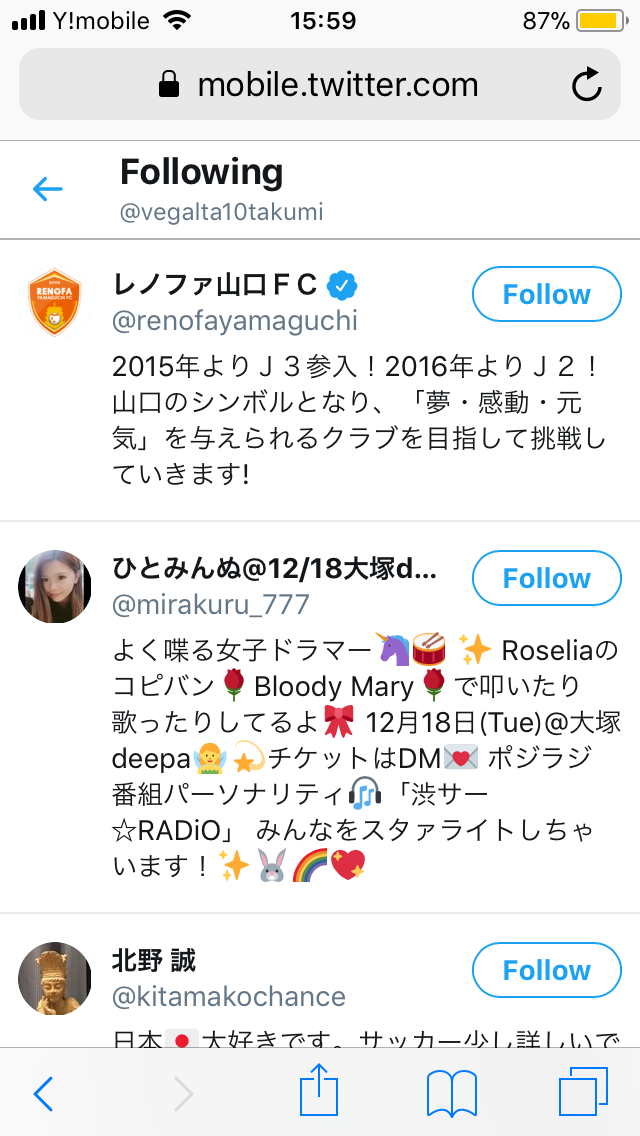Tap the blue back arrow beside Following
640x1136 pixels.
click(x=48, y=188)
